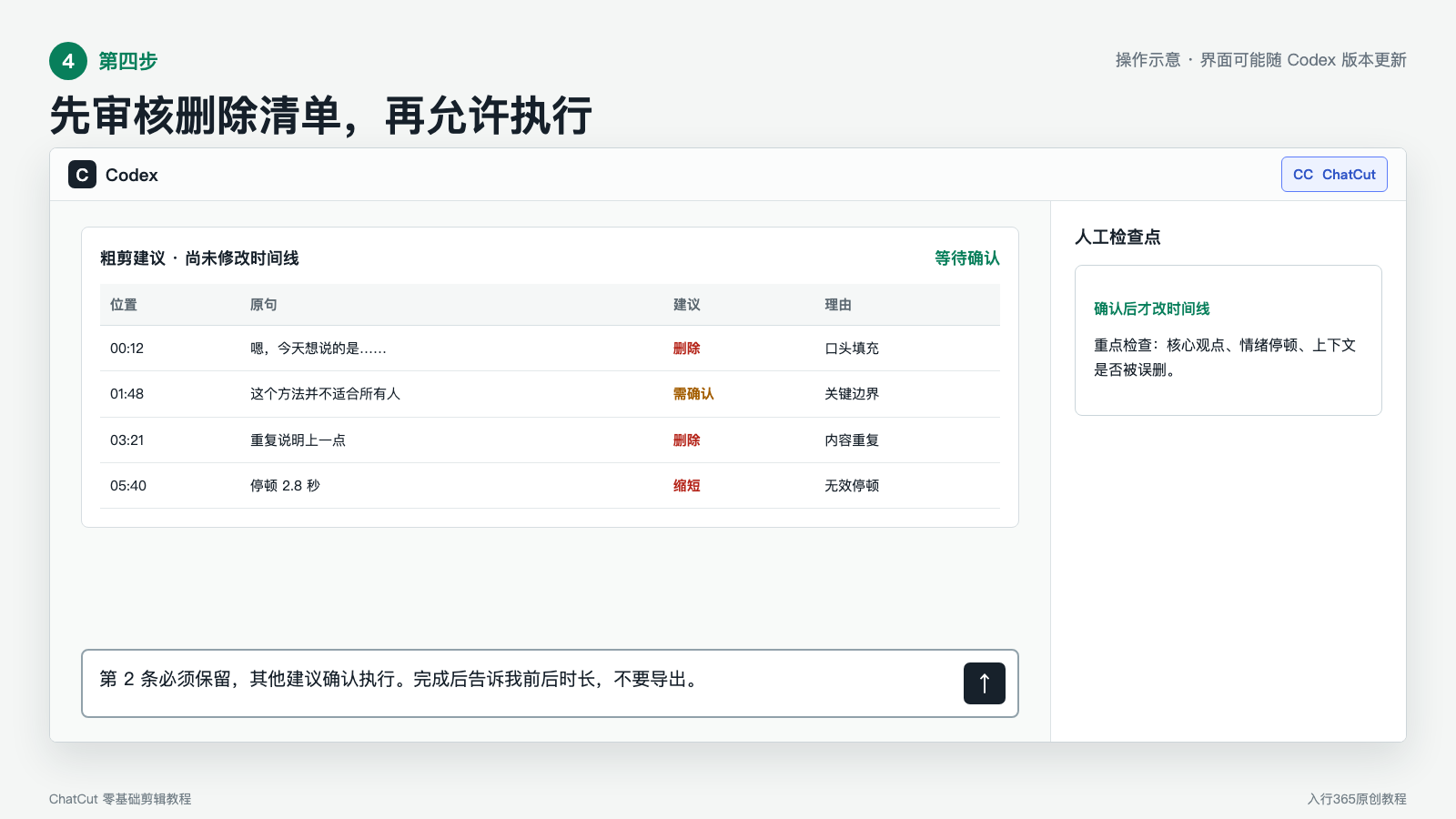Click the sentence 这个方法并不适合所有人
The height and width of the screenshot is (819, 1456).
[x=325, y=394]
